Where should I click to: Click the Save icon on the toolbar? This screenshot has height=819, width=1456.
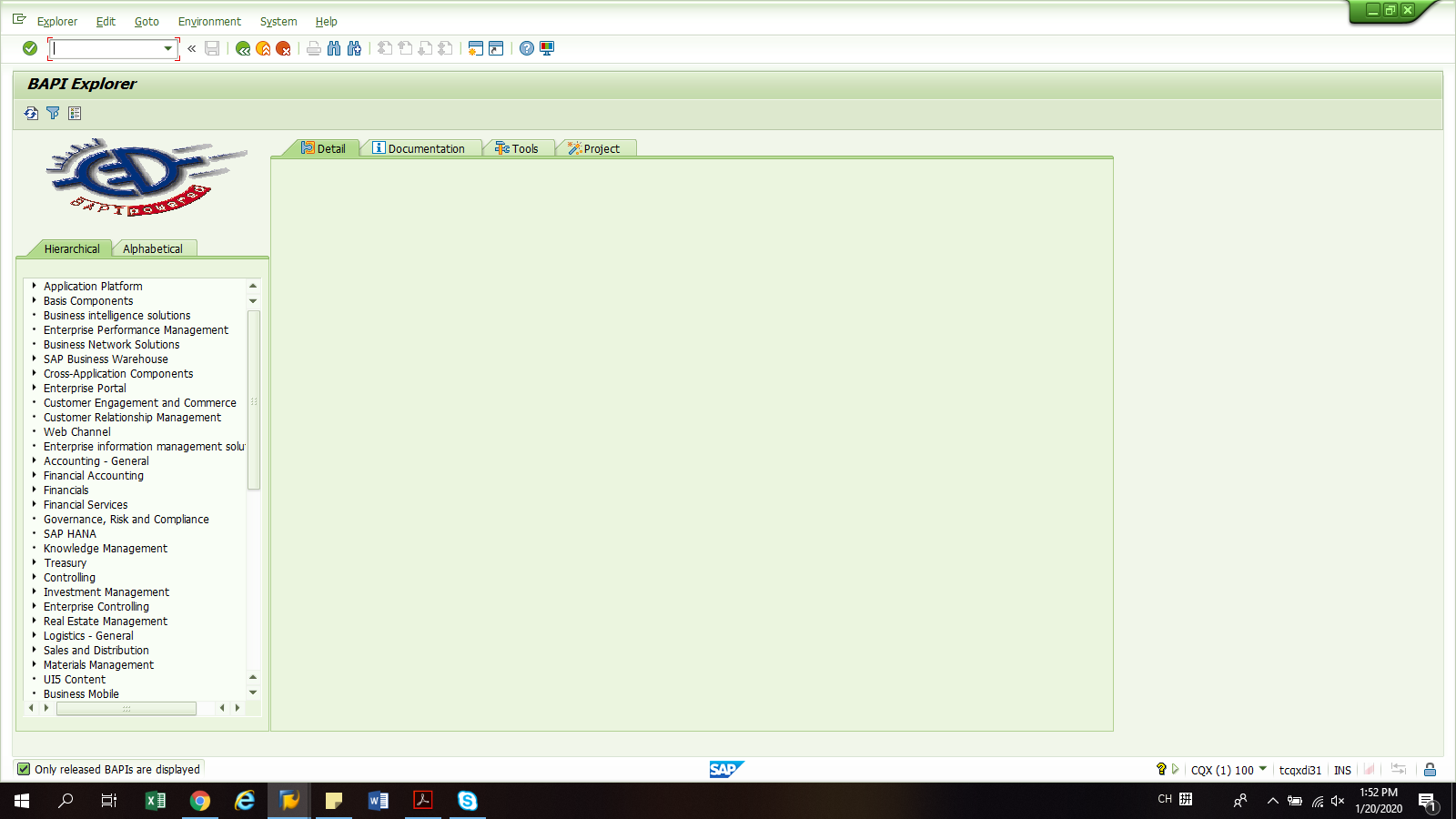pos(212,48)
